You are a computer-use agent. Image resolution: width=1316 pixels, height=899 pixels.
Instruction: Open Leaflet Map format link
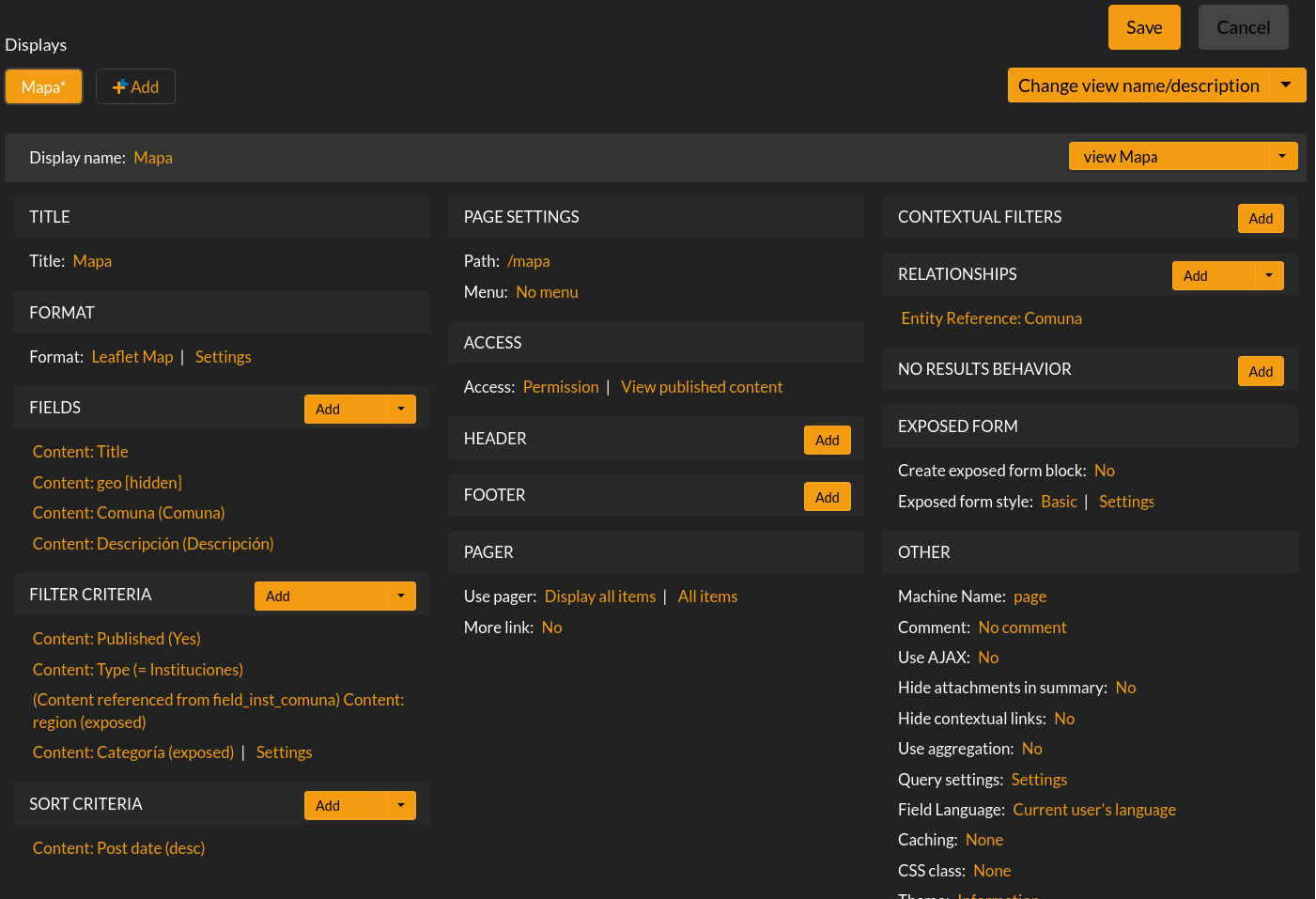132,357
